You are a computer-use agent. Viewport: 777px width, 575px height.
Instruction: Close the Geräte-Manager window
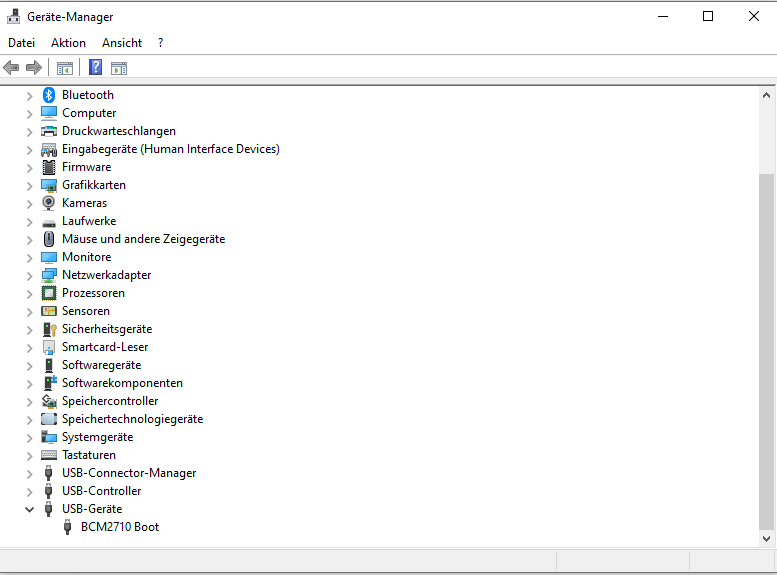[x=754, y=16]
